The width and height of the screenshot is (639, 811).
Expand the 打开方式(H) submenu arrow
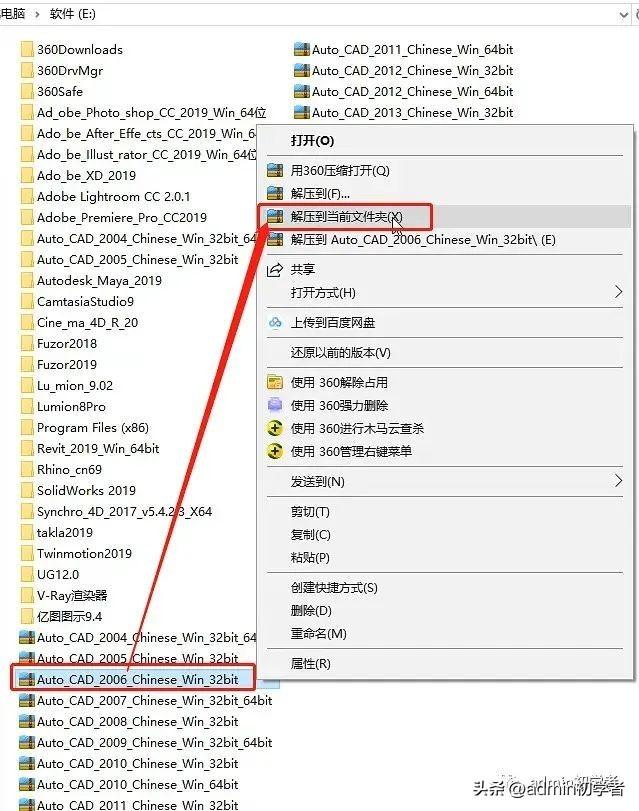coord(618,292)
